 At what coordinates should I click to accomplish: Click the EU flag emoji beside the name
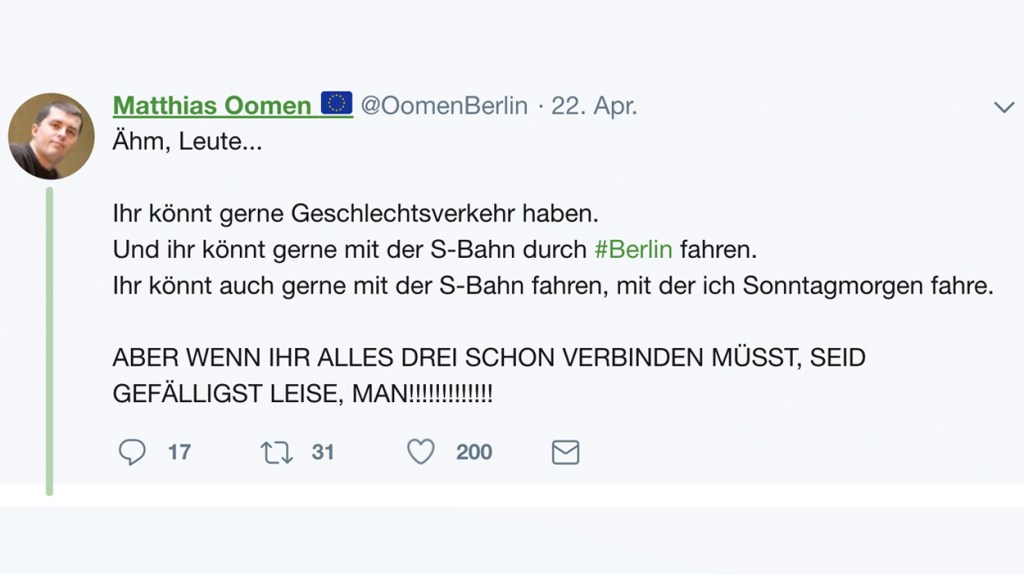click(337, 104)
